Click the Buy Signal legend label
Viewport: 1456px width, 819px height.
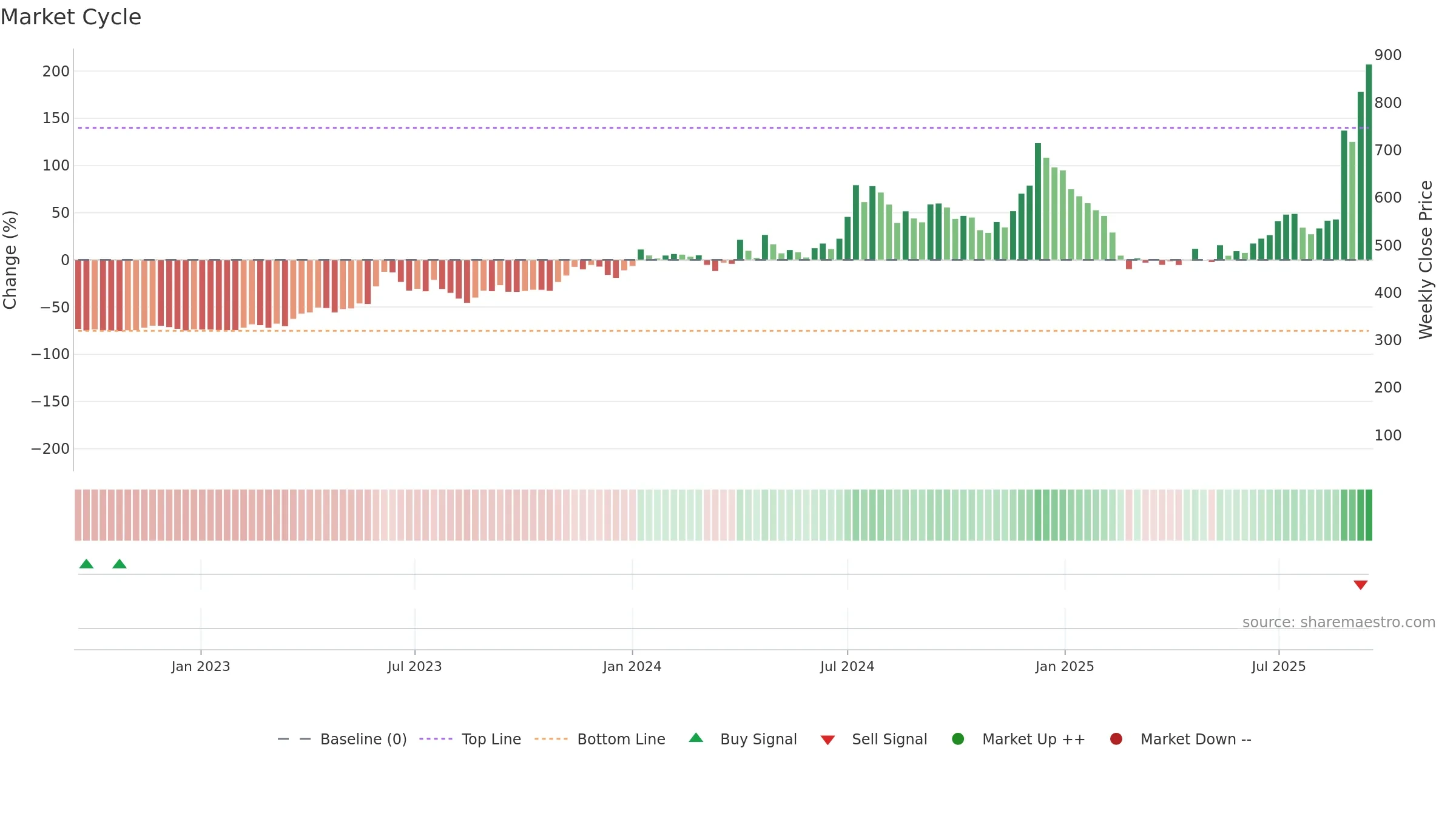click(758, 739)
